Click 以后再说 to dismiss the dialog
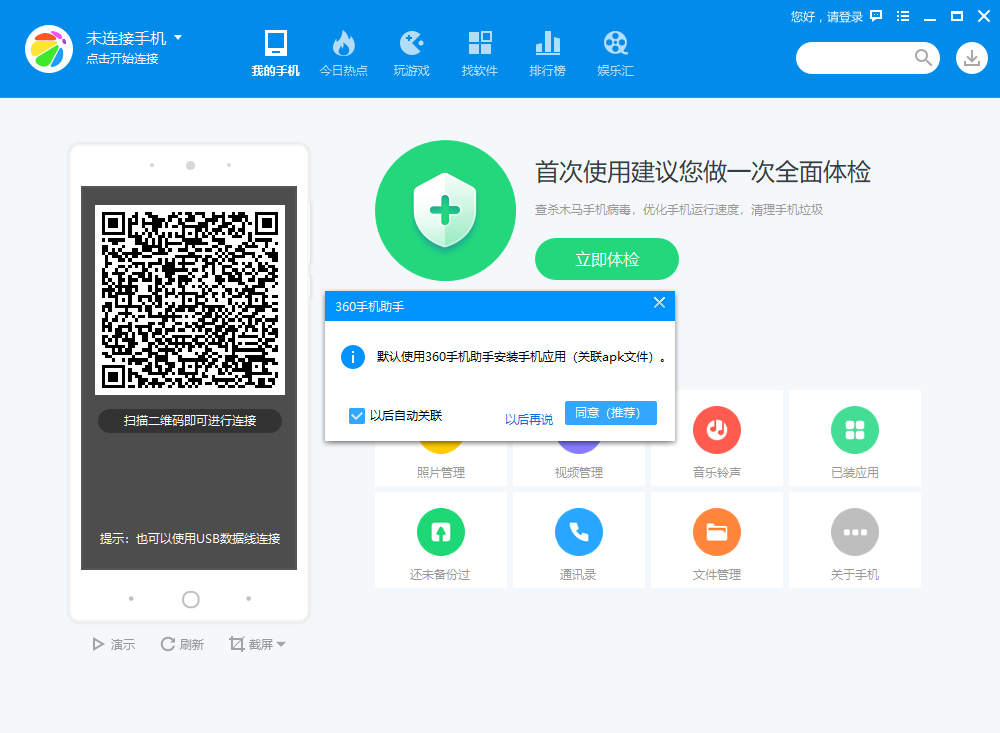 pyautogui.click(x=532, y=413)
